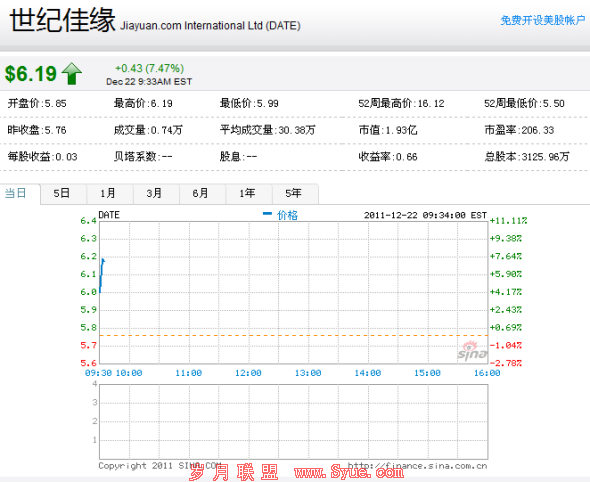Click the 每股收益:0.03 value
This screenshot has height=482, width=590.
pyautogui.click(x=43, y=157)
